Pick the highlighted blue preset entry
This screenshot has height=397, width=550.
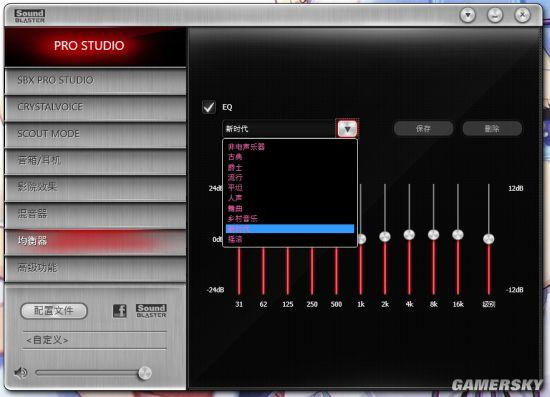point(290,229)
